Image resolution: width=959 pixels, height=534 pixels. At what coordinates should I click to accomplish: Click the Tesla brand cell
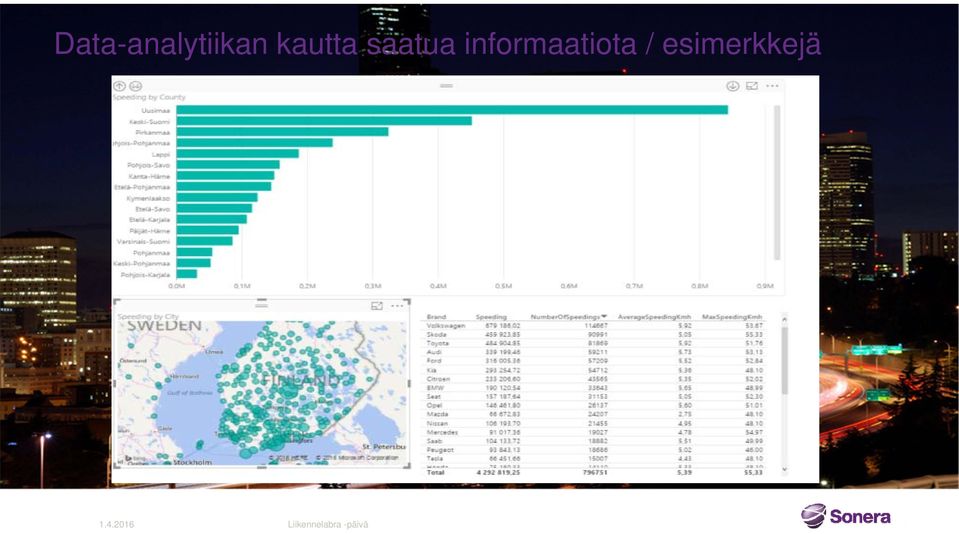(x=435, y=458)
